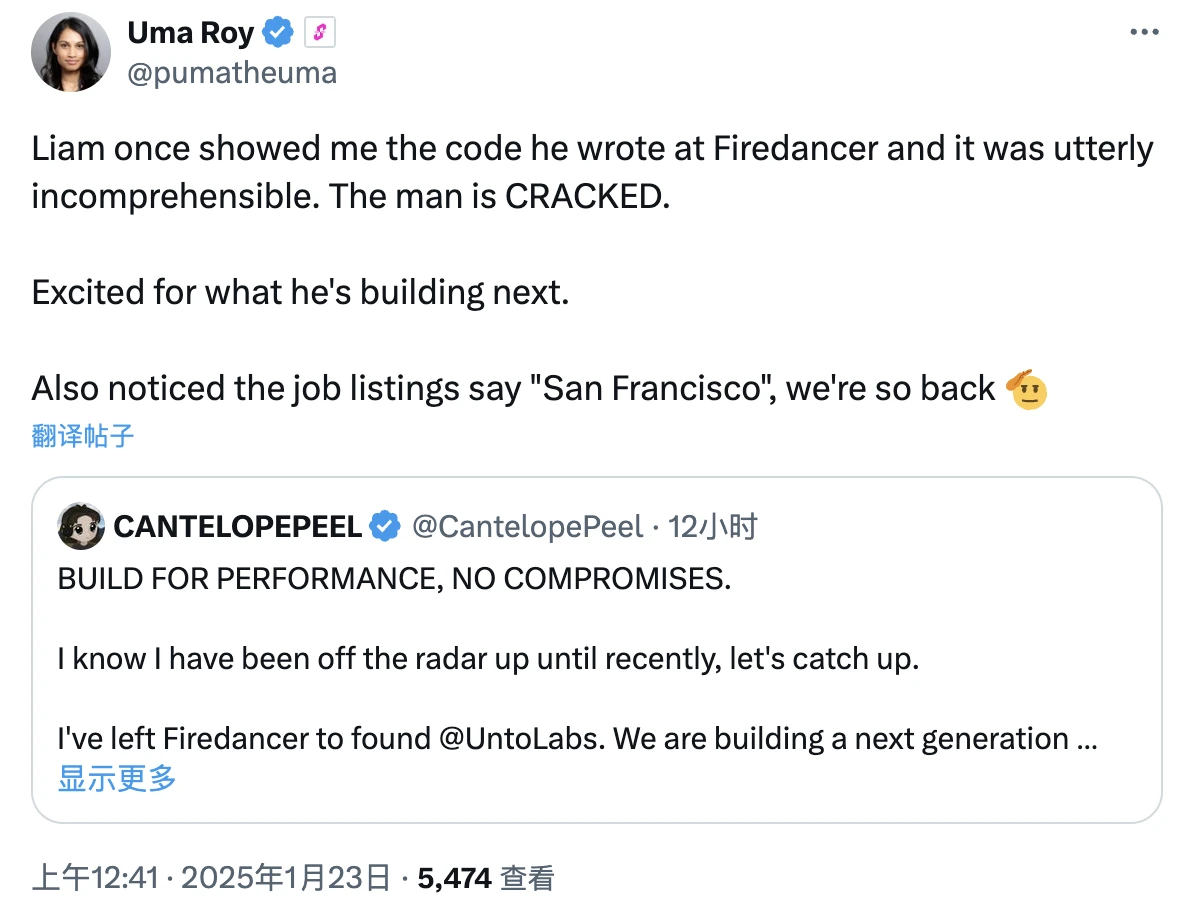Open quoted post via BUILD FOR PERFORMANCE text
The image size is (1184, 916).
coord(394,579)
